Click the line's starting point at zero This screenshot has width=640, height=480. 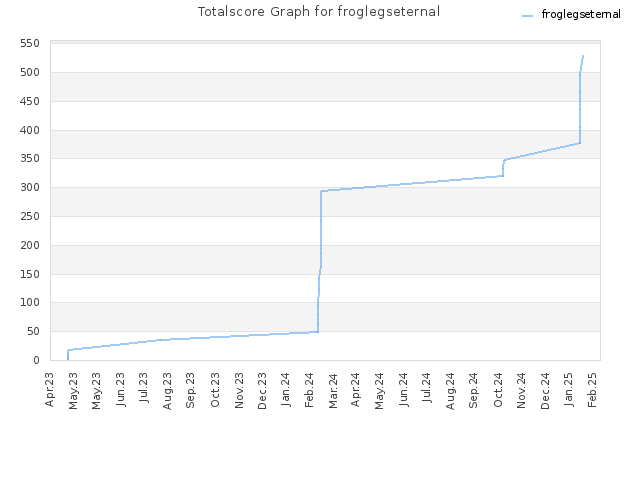(x=68, y=360)
